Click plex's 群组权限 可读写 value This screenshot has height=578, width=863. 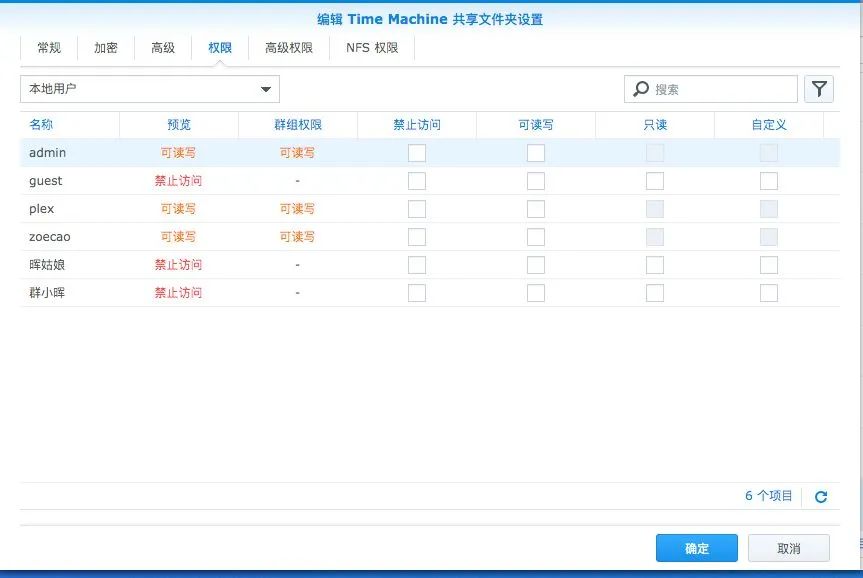pos(297,209)
